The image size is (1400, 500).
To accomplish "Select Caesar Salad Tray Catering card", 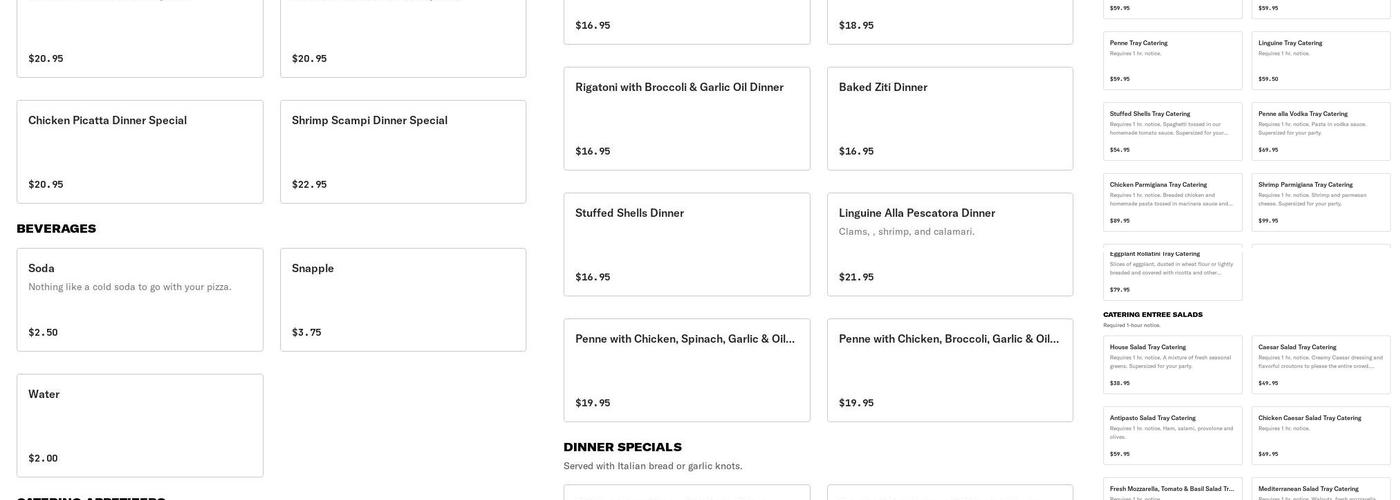I will tap(1321, 365).
